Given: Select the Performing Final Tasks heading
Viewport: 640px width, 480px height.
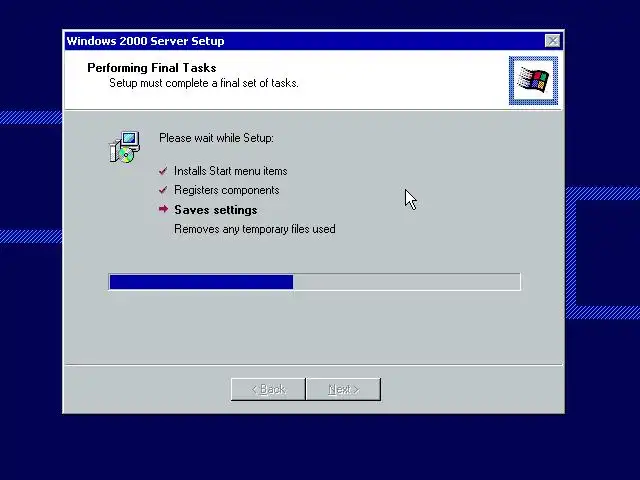Looking at the screenshot, I should pos(152,68).
